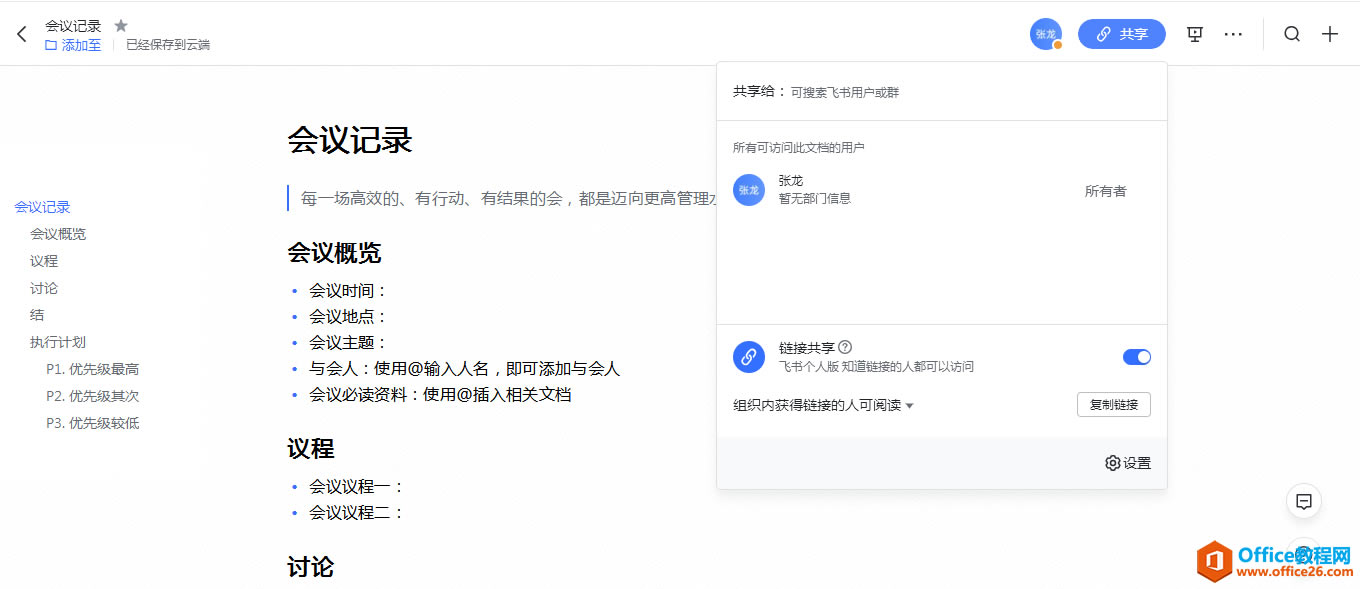Image resolution: width=1360 pixels, height=589 pixels.
Task: Click the 会议地点： bullet line
Action: pyautogui.click(x=348, y=317)
